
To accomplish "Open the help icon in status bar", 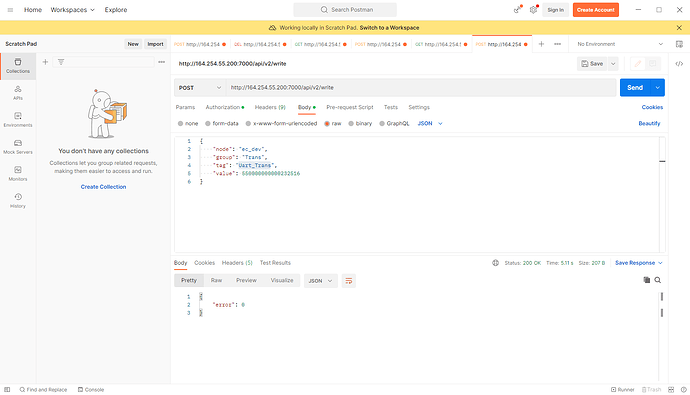I will pyautogui.click(x=683, y=390).
